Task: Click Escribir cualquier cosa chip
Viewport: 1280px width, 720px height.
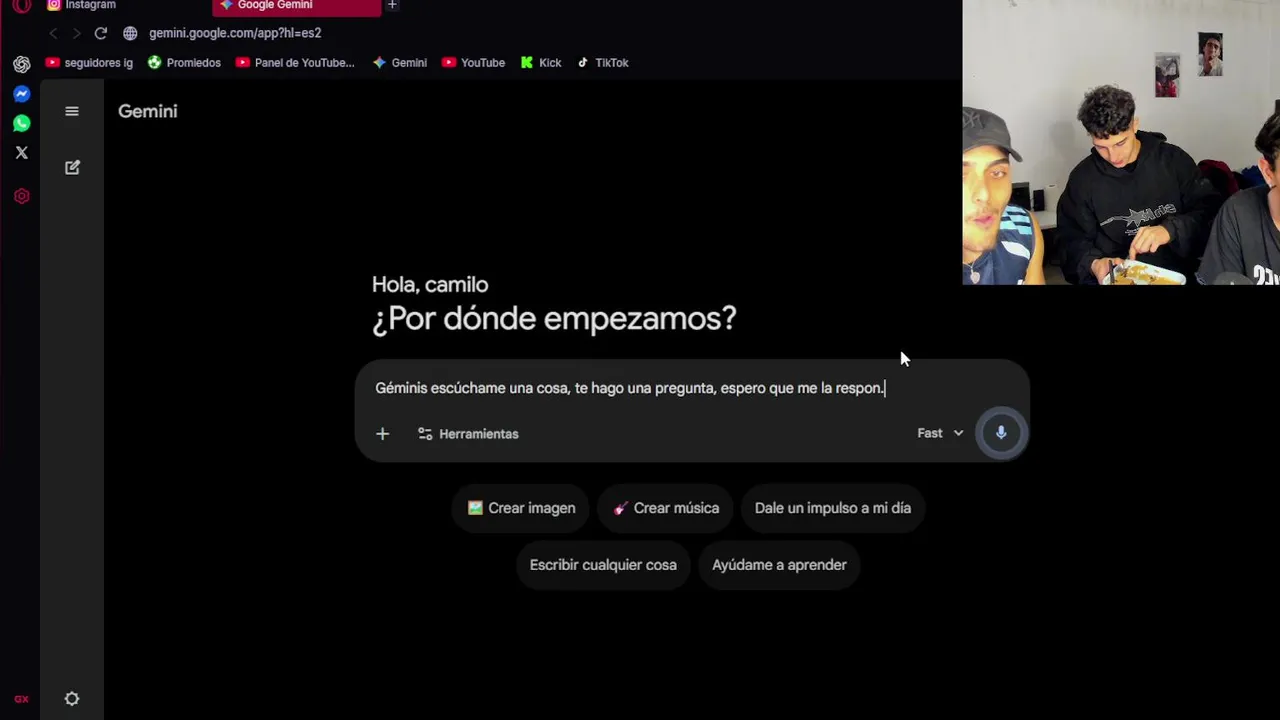Action: coord(603,565)
